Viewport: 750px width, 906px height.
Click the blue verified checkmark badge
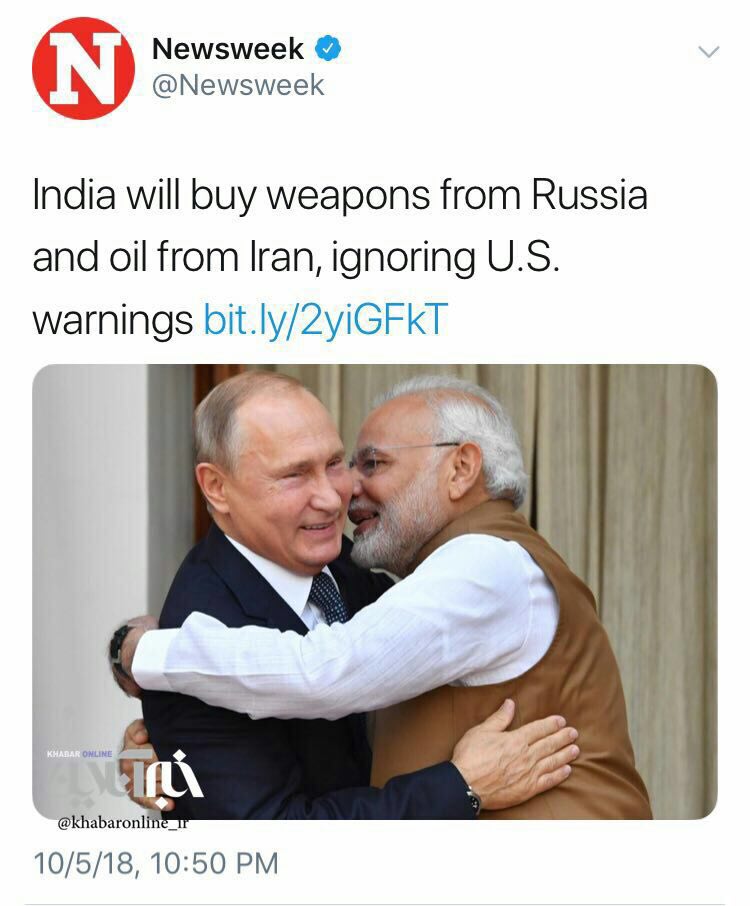tap(328, 49)
